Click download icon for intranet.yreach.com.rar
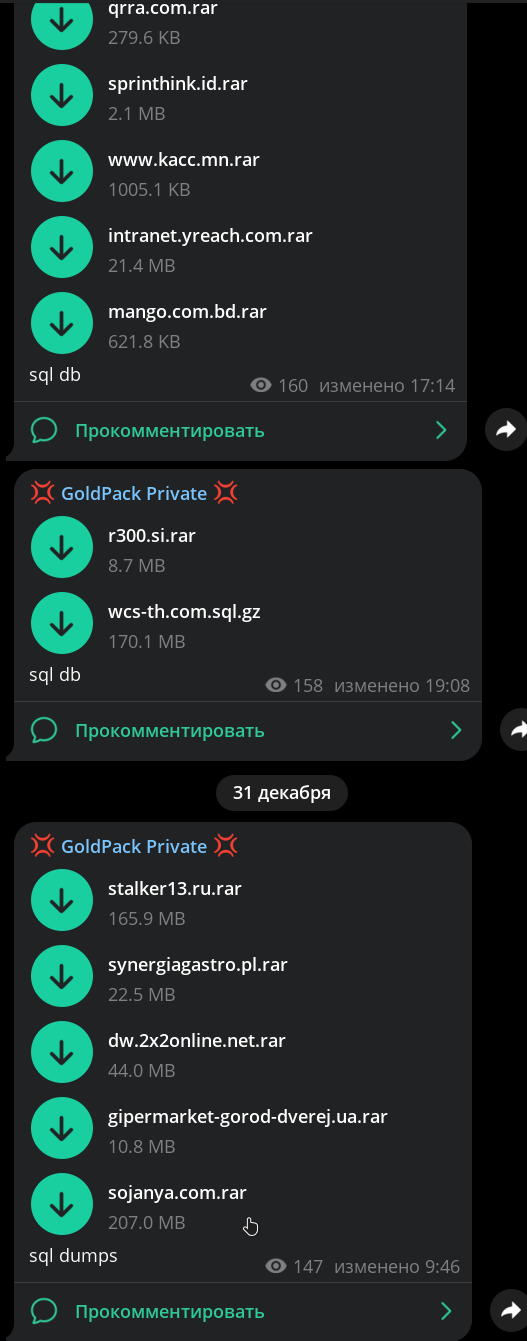The image size is (527, 1341). click(x=62, y=248)
